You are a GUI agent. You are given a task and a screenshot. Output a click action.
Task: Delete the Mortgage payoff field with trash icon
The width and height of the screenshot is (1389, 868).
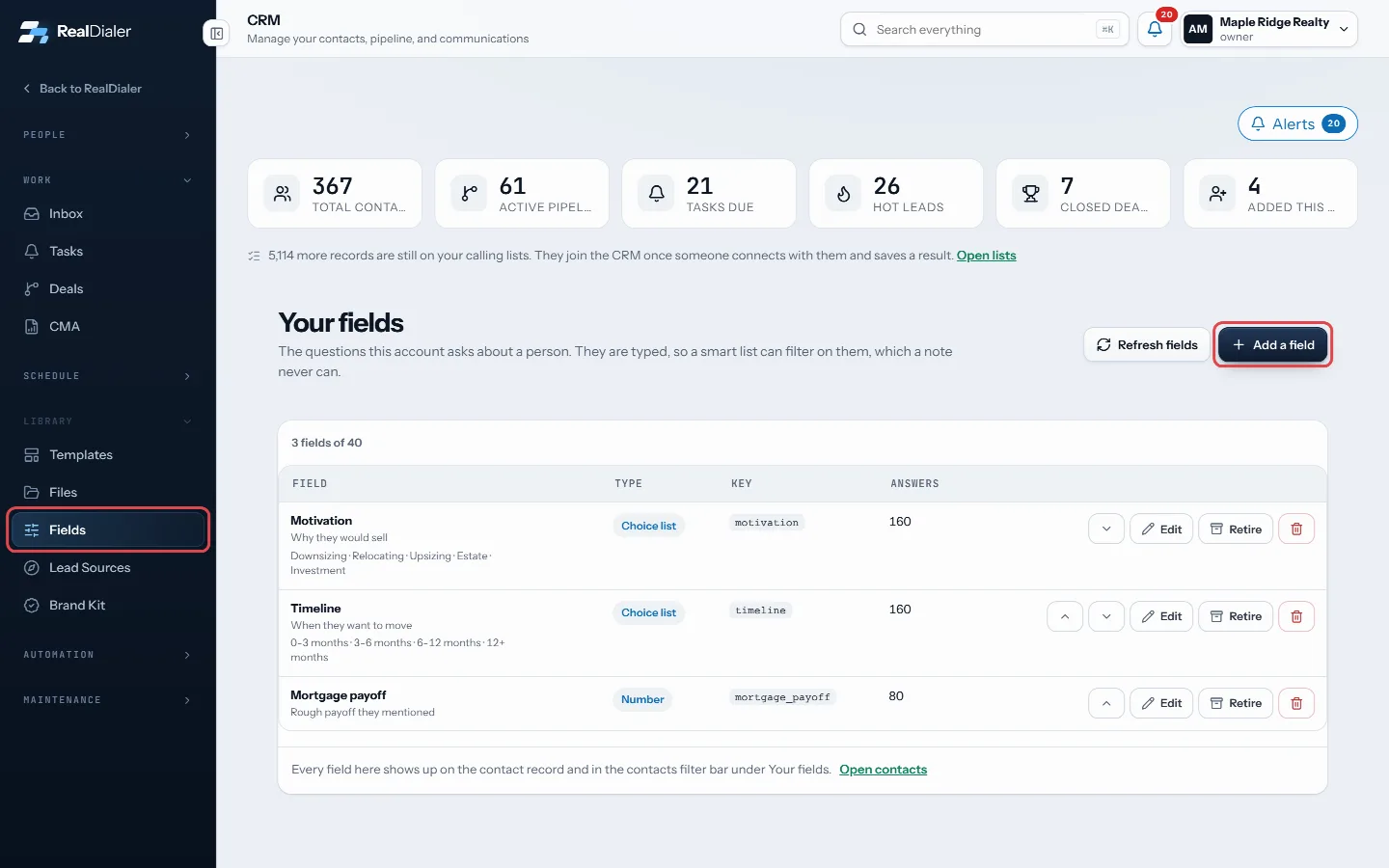point(1296,703)
